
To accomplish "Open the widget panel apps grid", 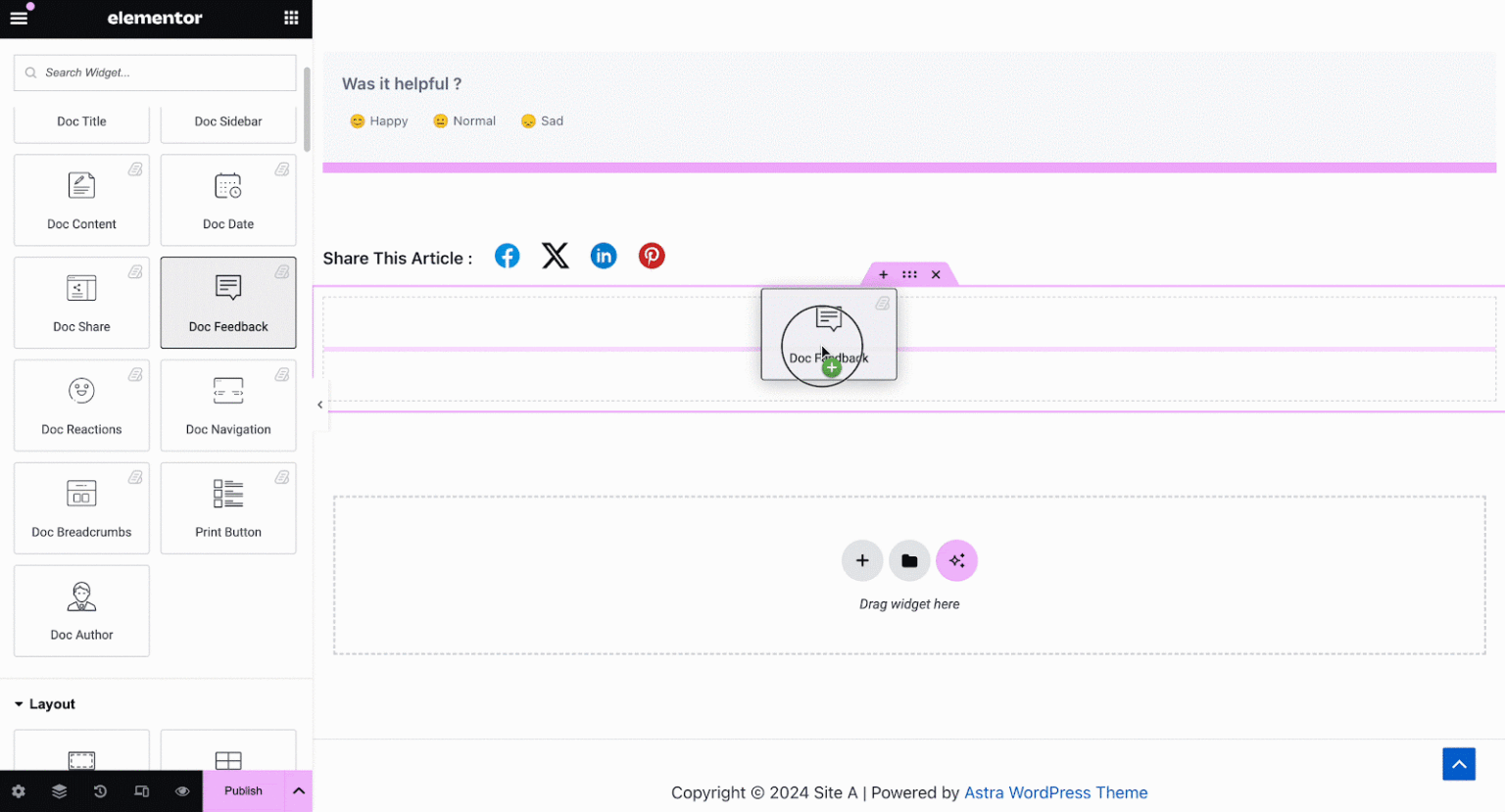I will point(289,18).
